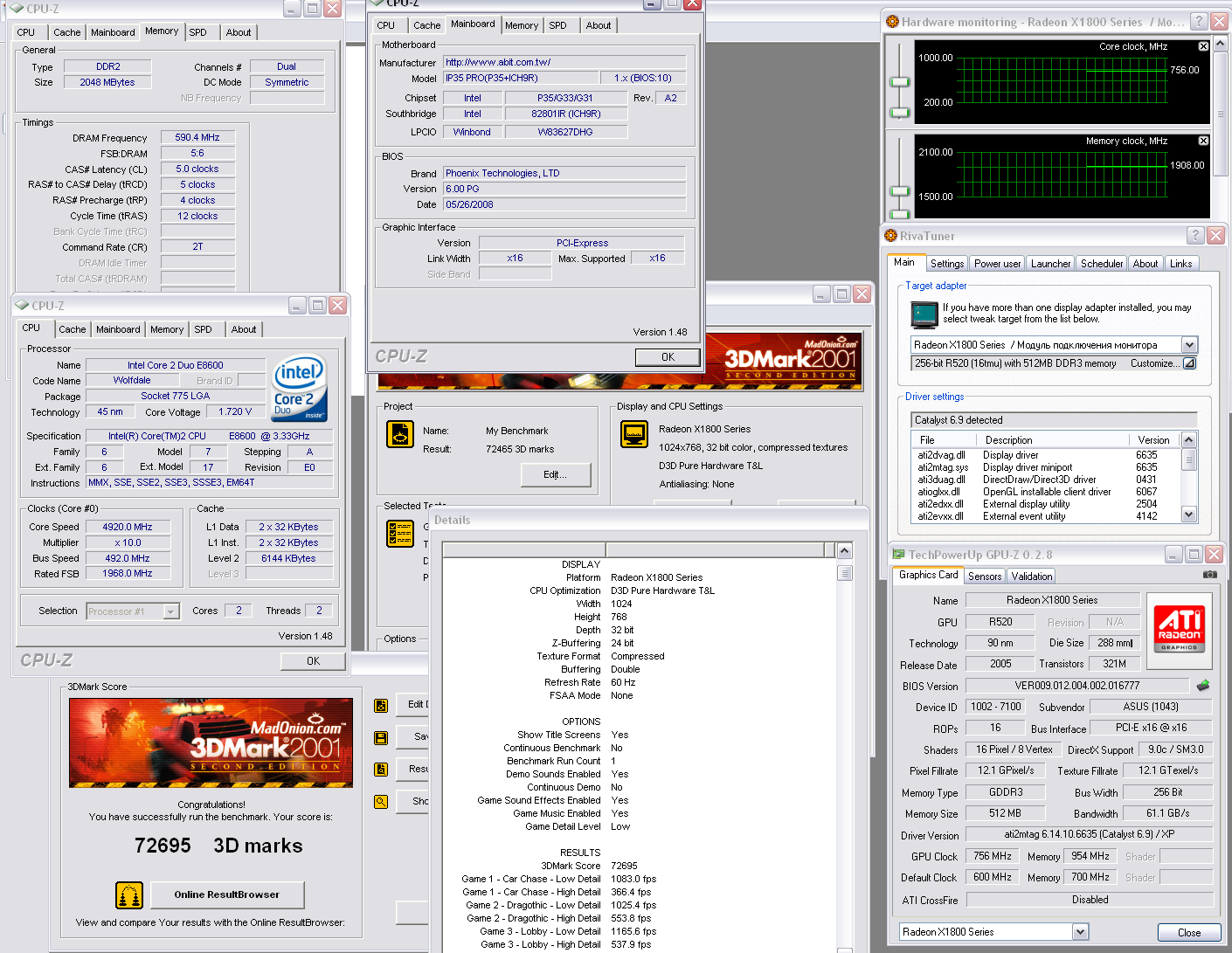
Task: Switch to the GPU-Z Sensors tab
Action: [985, 577]
